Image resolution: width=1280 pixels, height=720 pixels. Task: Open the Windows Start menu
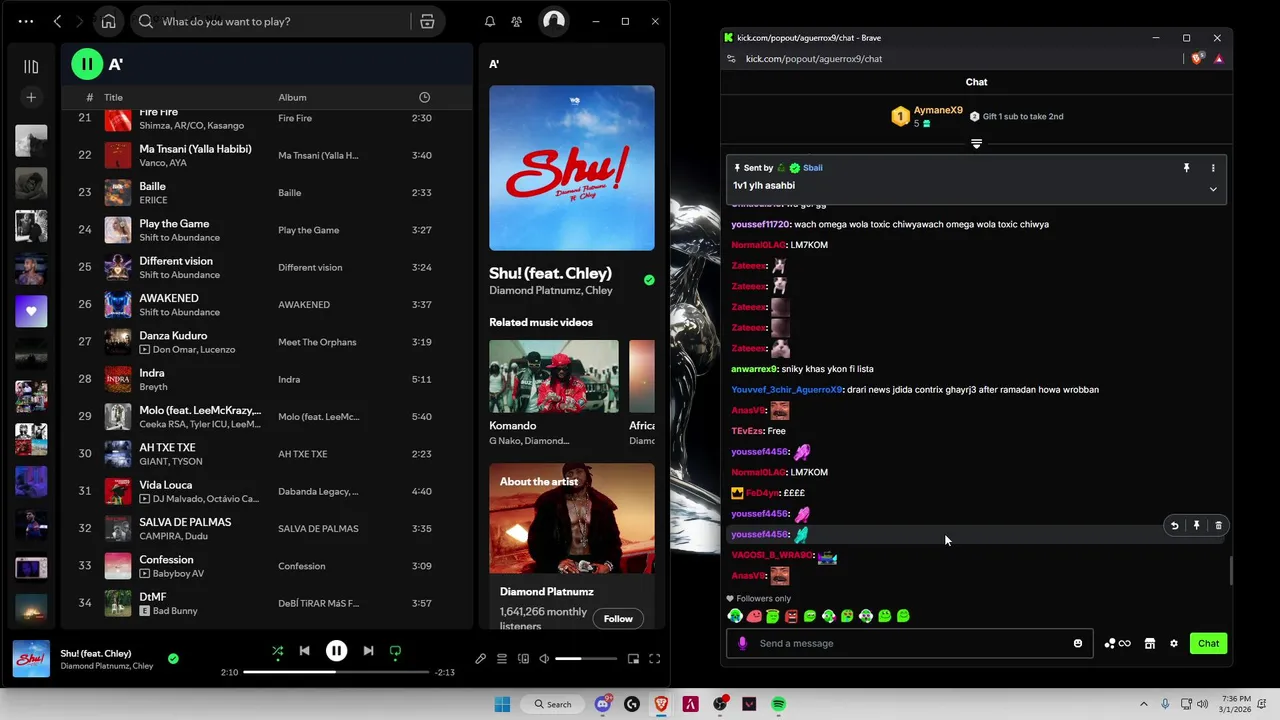point(502,704)
